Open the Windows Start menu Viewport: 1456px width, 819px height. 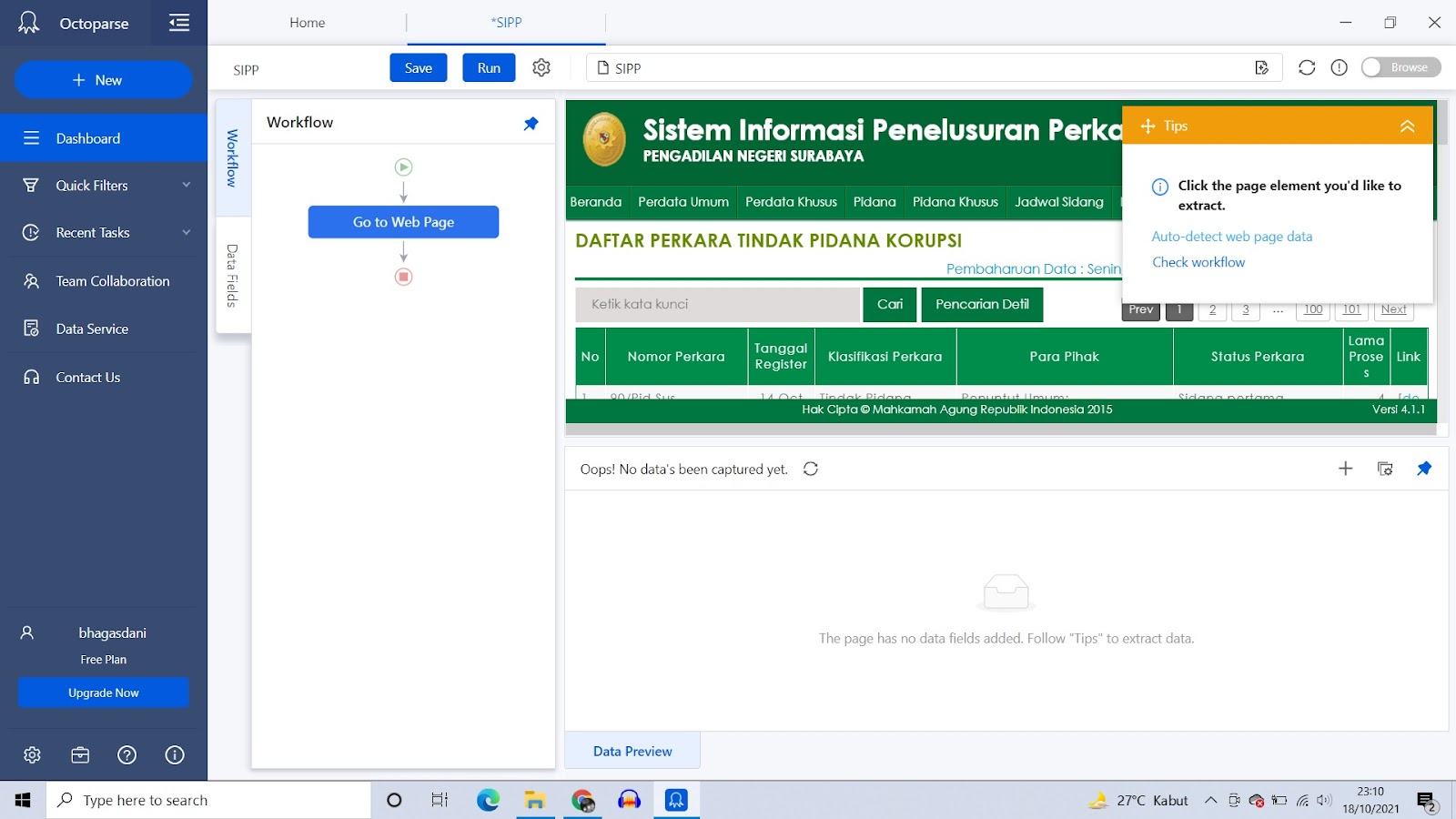(x=23, y=800)
